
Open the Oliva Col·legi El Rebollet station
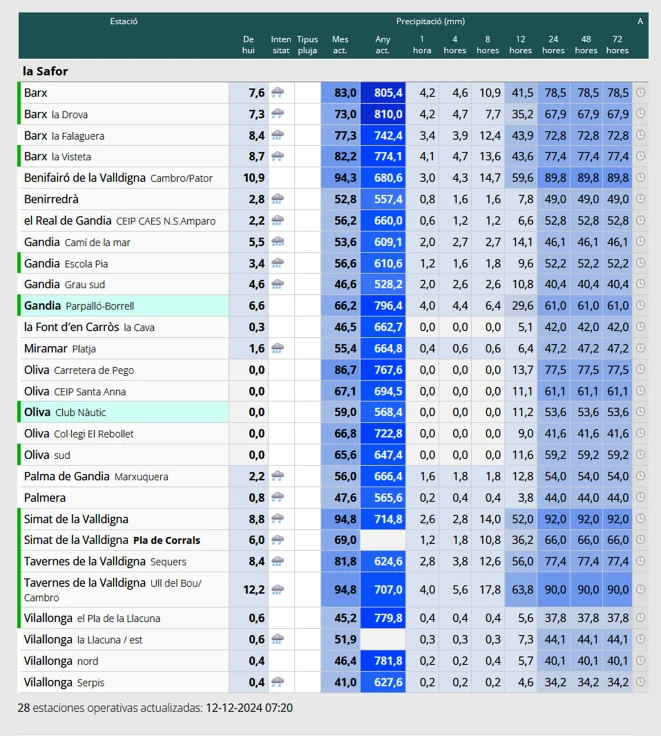click(x=79, y=434)
